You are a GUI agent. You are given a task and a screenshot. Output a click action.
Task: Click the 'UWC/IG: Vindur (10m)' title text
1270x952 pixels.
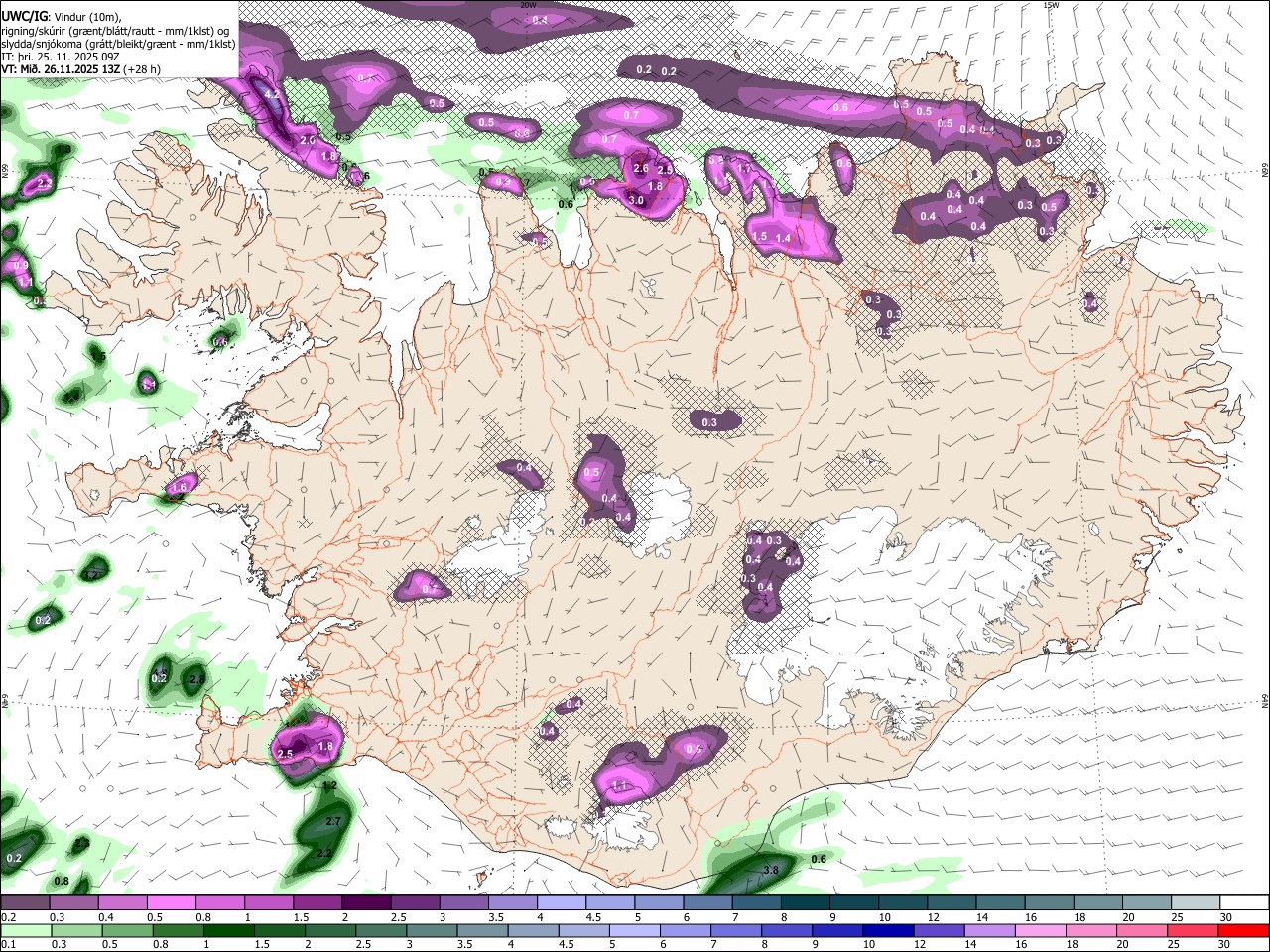click(x=61, y=17)
